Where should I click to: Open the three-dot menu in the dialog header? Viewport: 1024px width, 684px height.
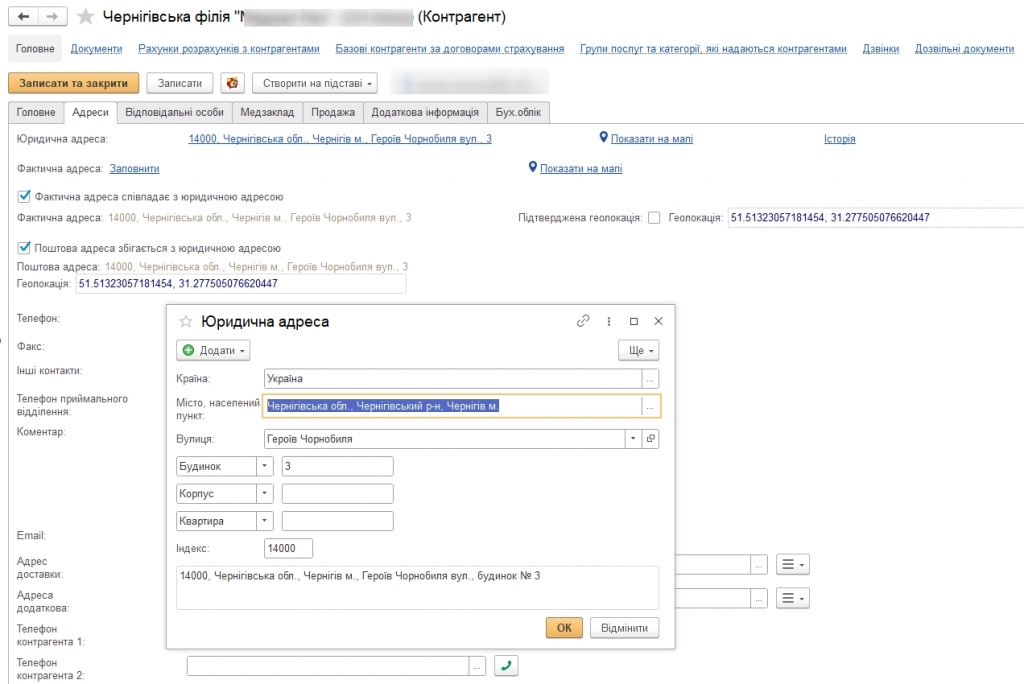click(608, 322)
